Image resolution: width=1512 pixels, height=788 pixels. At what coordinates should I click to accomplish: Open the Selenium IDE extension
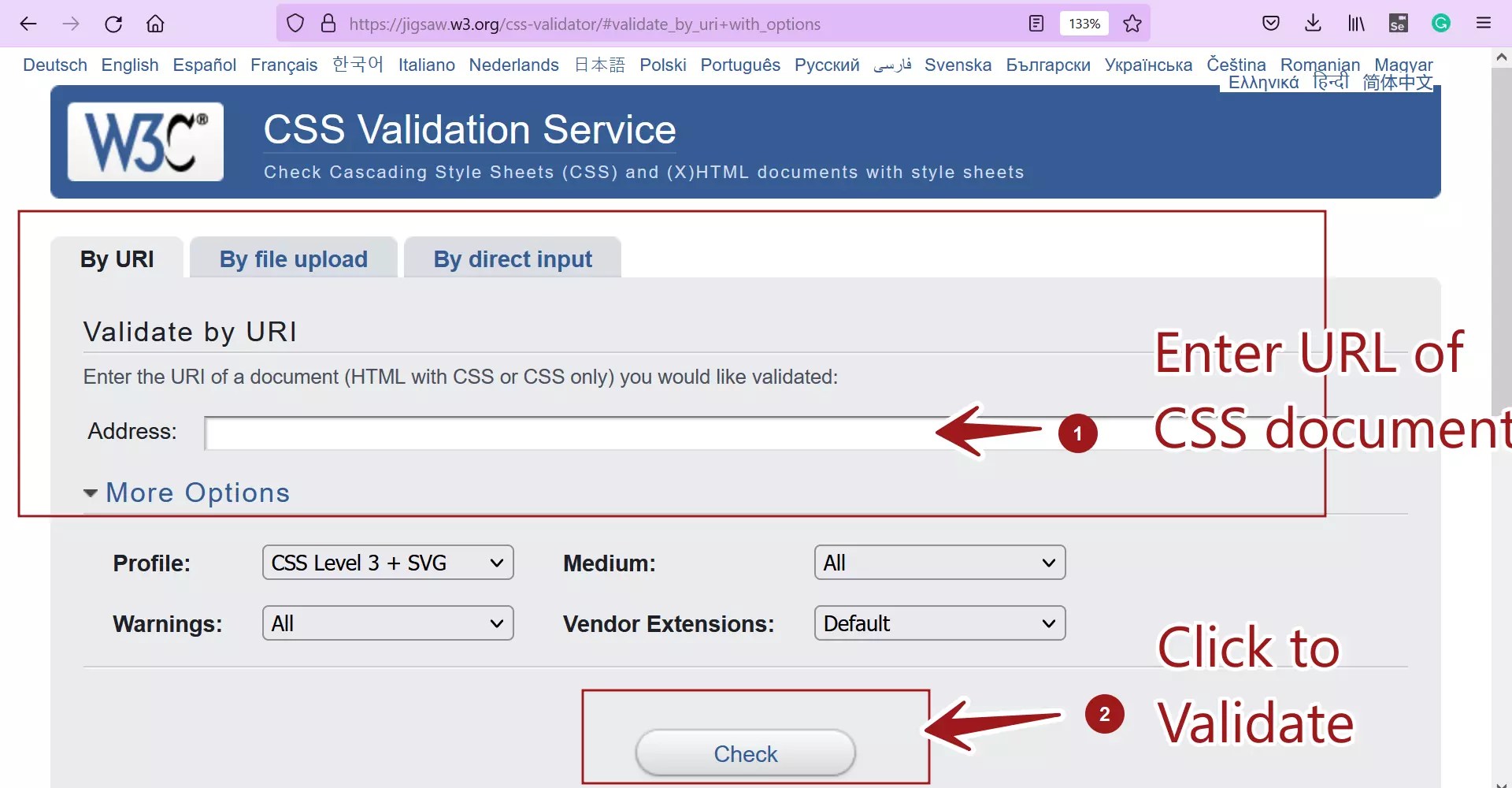point(1398,23)
